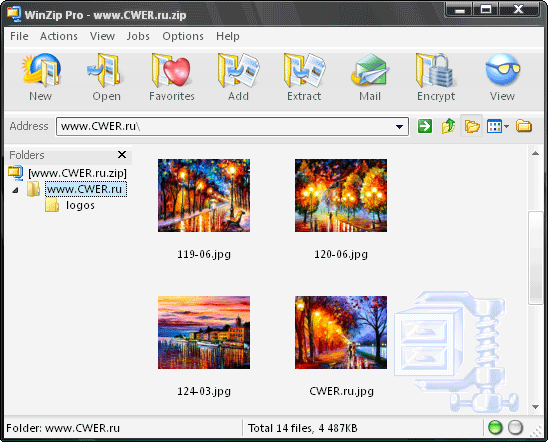Select the logos folder in tree

(x=80, y=205)
